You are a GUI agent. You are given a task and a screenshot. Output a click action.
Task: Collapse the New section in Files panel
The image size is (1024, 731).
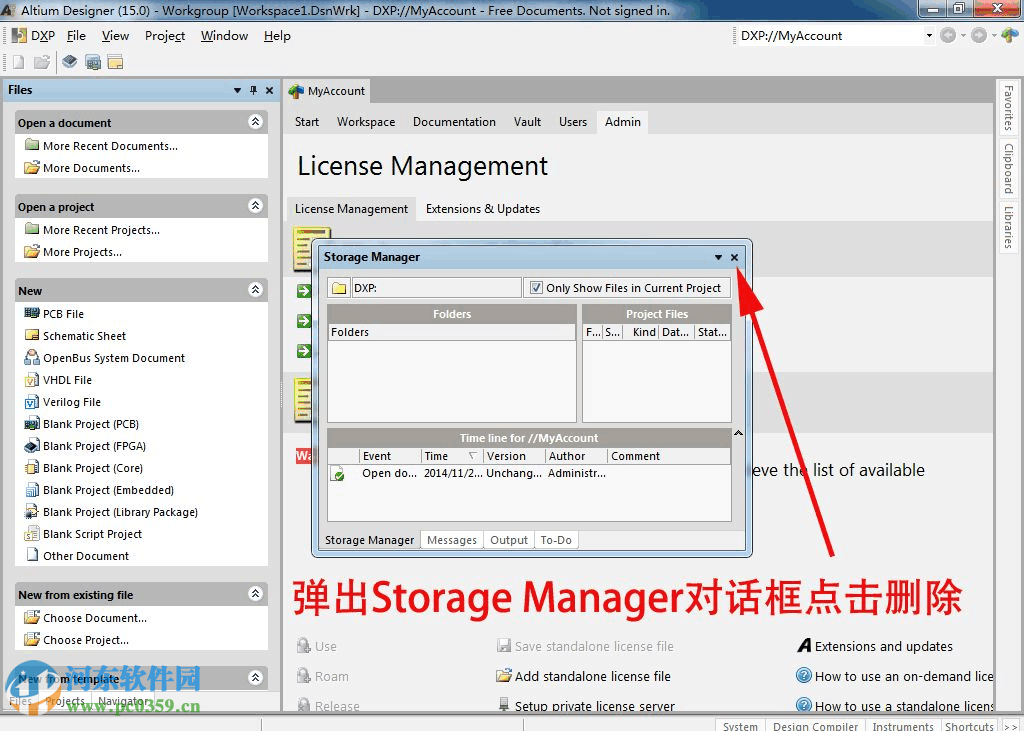(258, 290)
